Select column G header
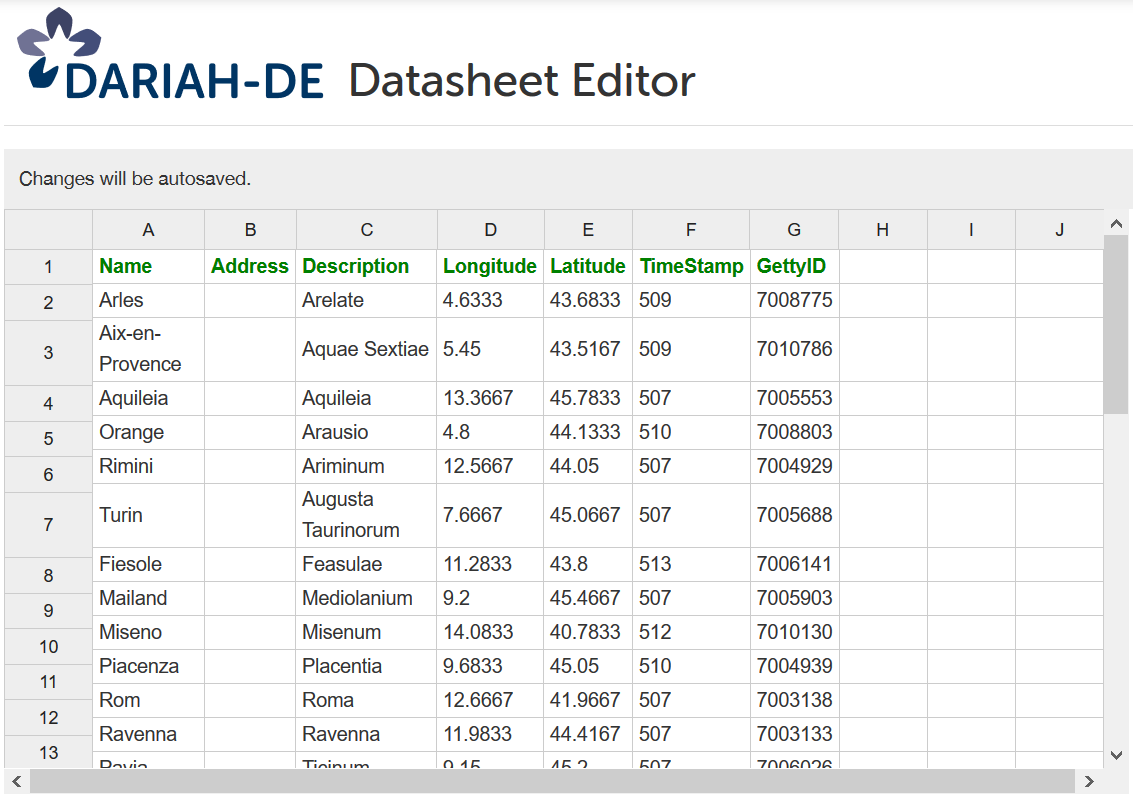1133x795 pixels. tap(794, 230)
